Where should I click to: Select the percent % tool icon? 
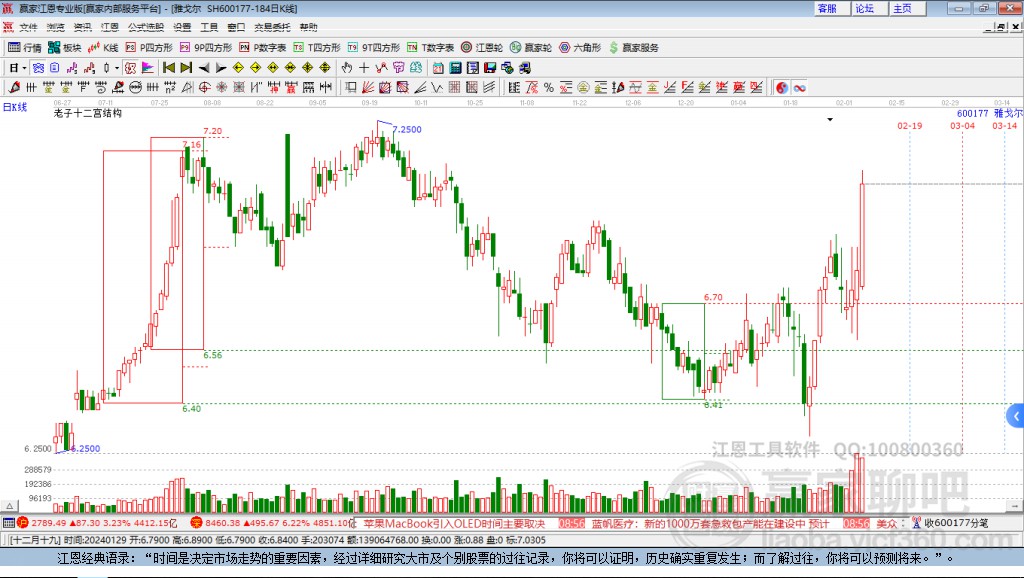[549, 88]
